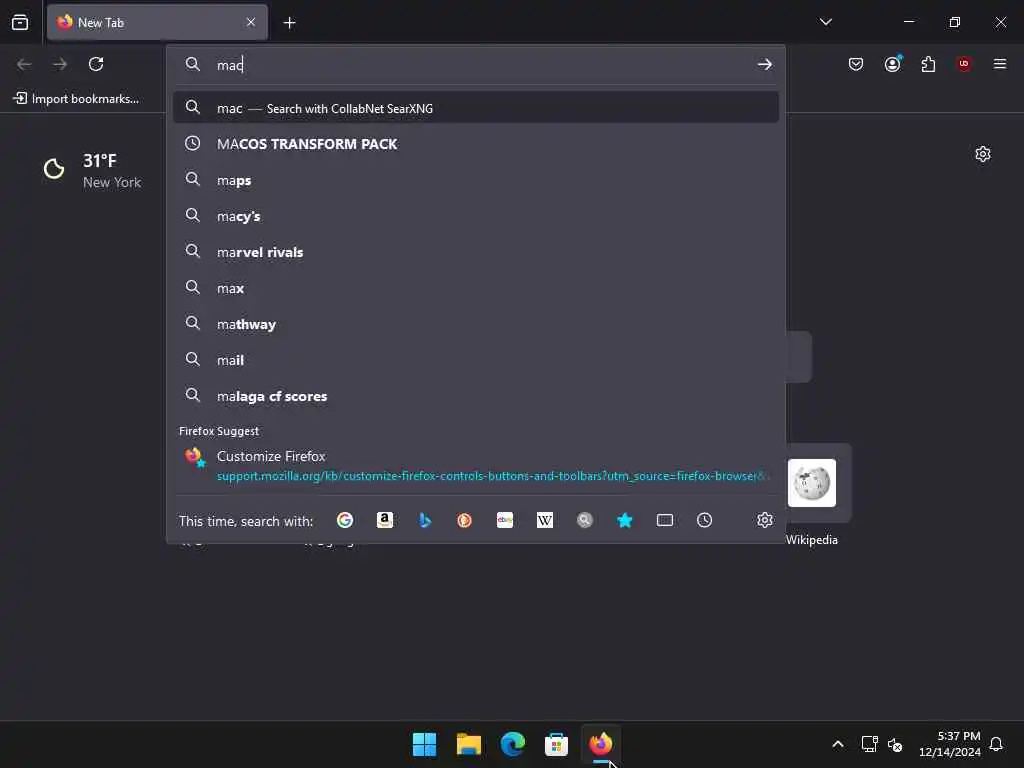Search bookmarks with star icon

624,520
